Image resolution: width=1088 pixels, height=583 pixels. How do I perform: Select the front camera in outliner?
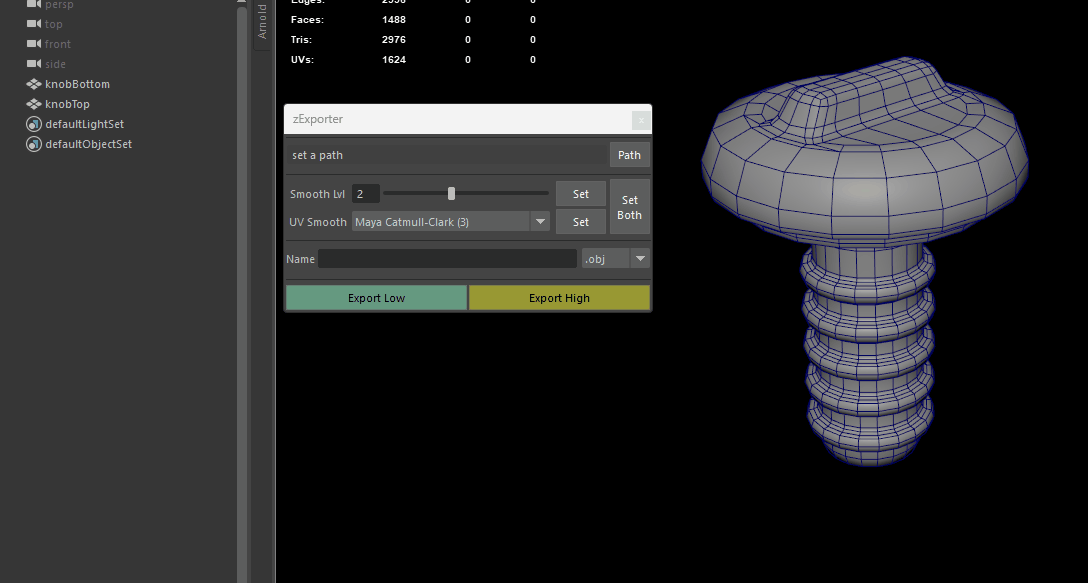coord(58,44)
